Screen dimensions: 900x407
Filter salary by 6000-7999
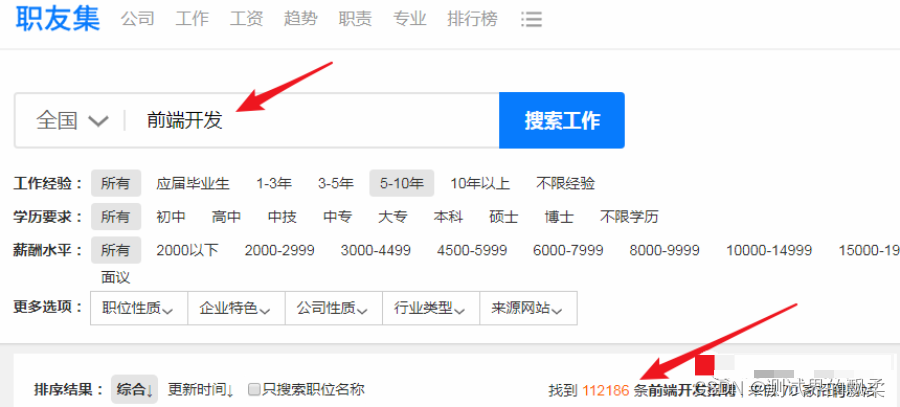(x=568, y=250)
